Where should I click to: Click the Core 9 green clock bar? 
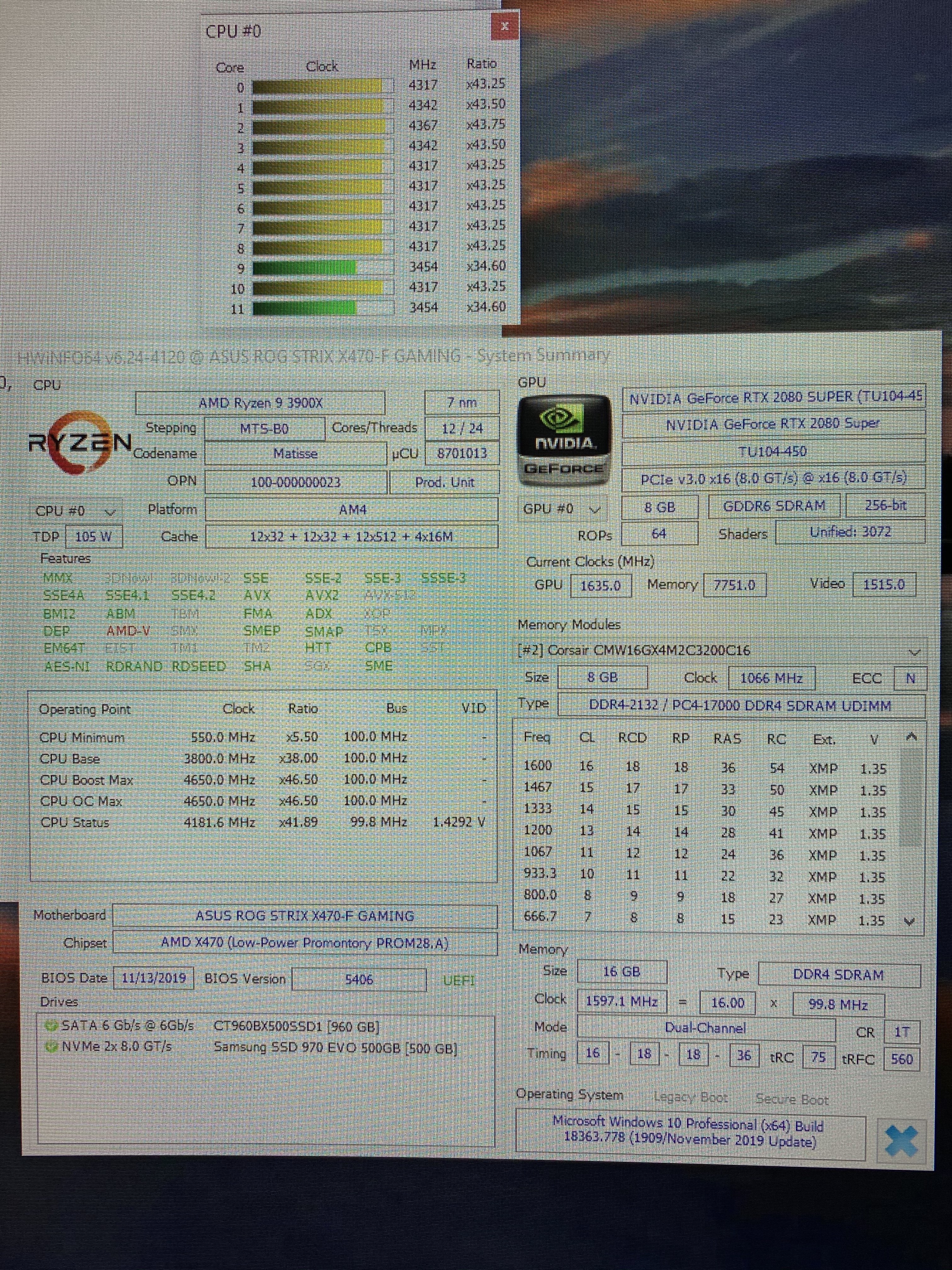(304, 268)
